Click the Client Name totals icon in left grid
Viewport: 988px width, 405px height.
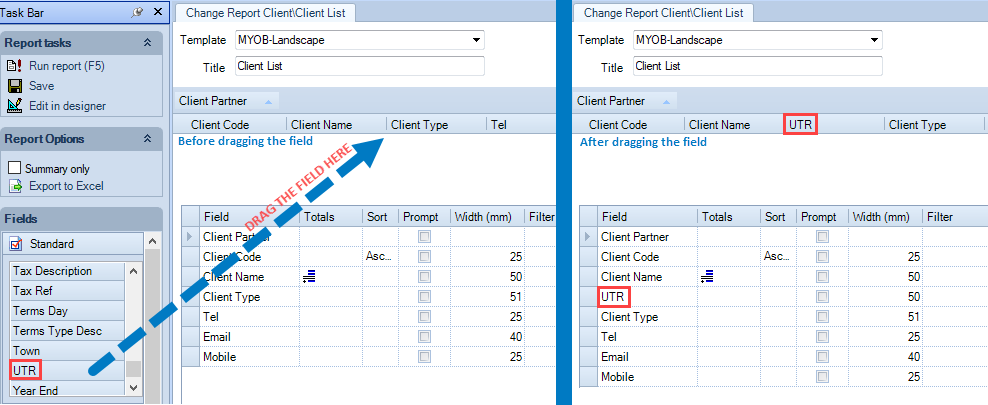pyautogui.click(x=309, y=277)
